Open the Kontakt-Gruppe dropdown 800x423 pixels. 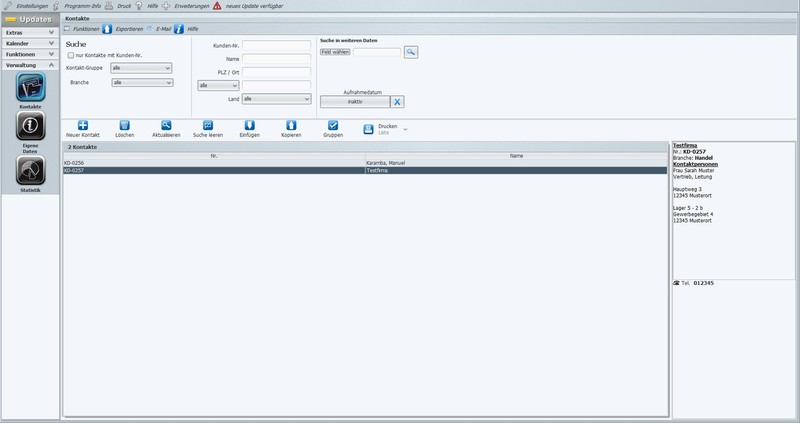tap(141, 68)
